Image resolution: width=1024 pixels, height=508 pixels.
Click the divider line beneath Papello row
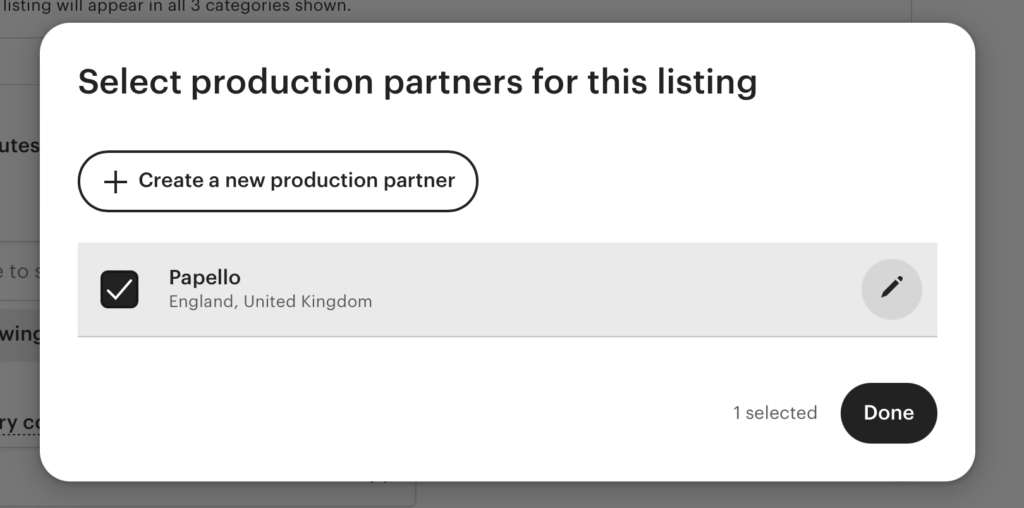tap(507, 336)
